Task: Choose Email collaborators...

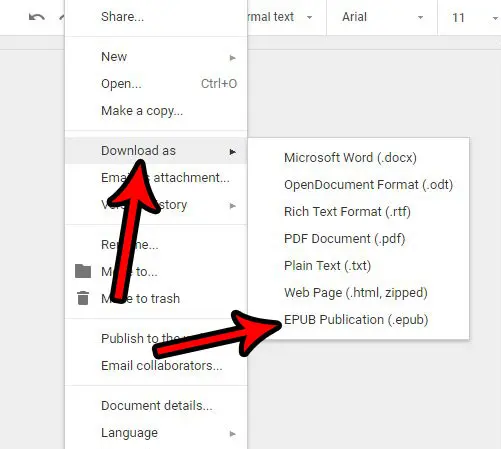Action: pos(156,366)
